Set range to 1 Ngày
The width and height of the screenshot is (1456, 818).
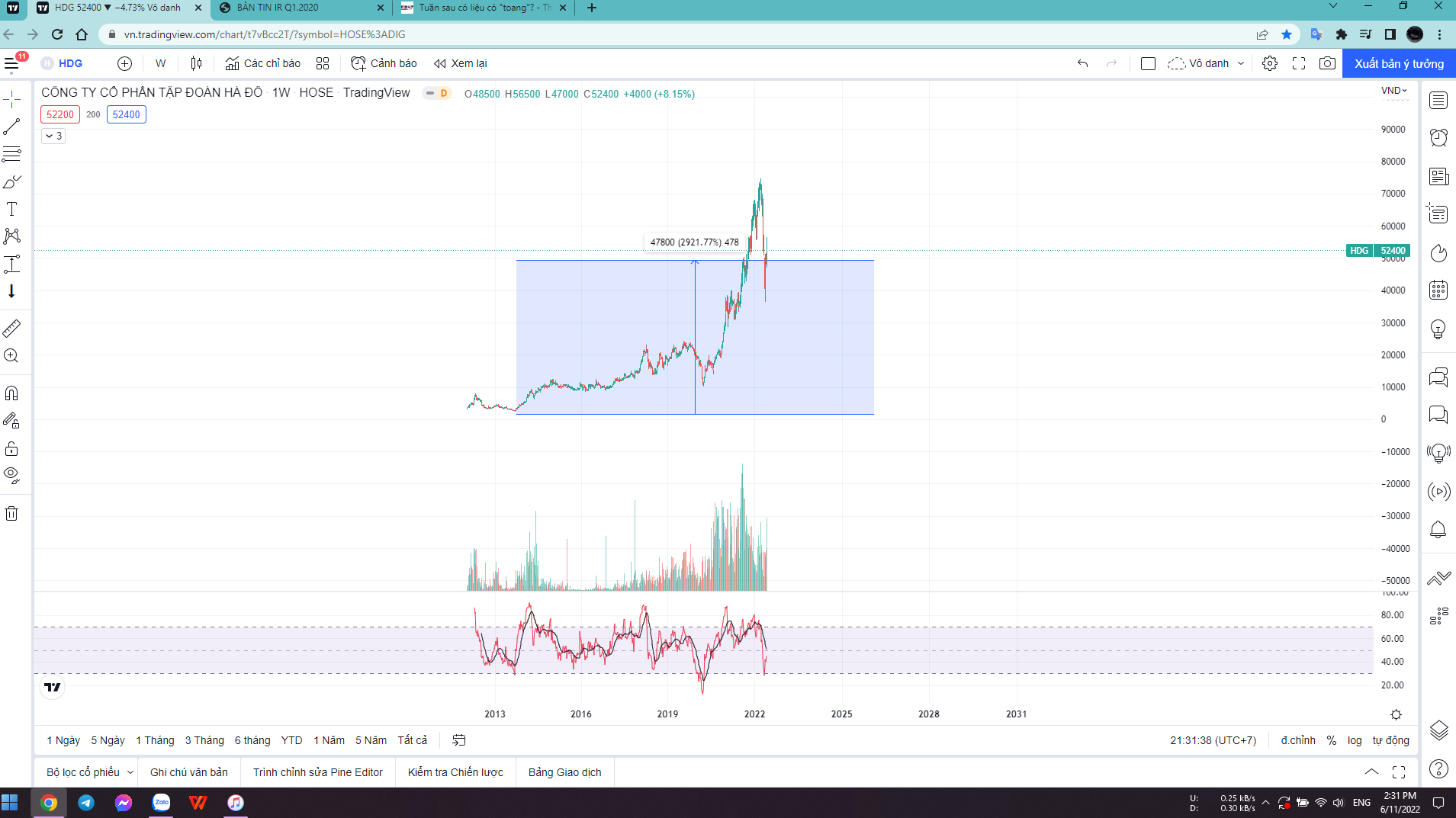pos(63,740)
